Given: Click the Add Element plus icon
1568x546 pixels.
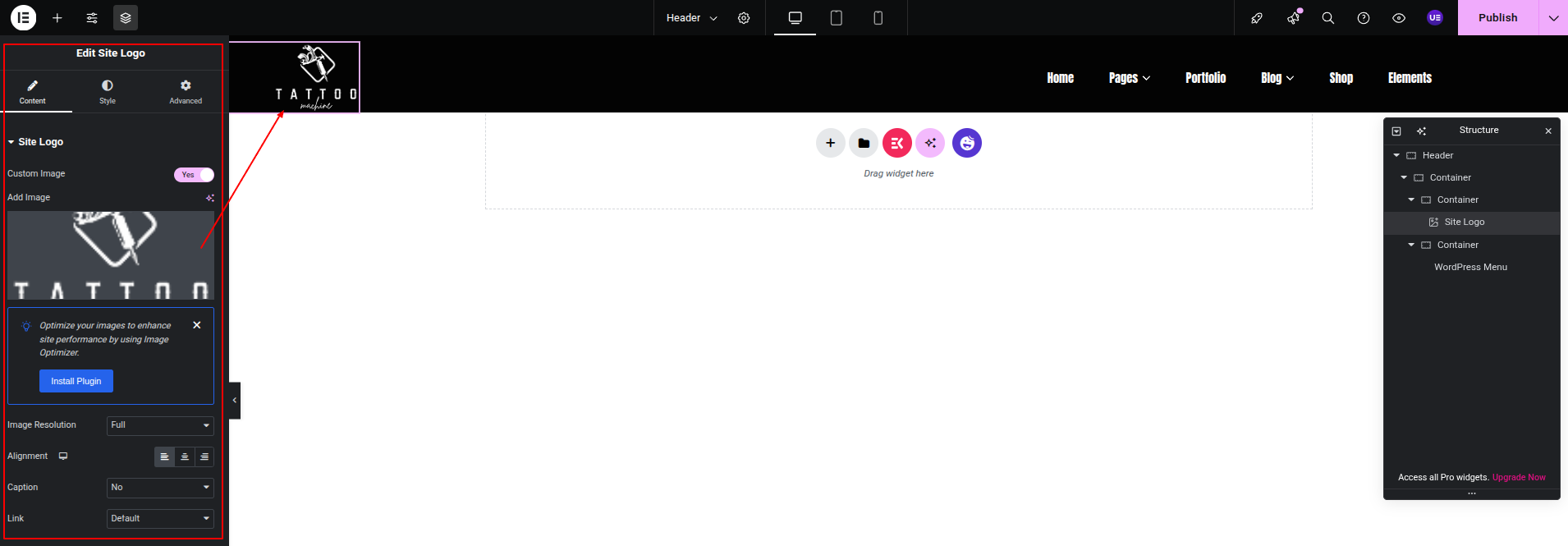Looking at the screenshot, I should [x=57, y=17].
